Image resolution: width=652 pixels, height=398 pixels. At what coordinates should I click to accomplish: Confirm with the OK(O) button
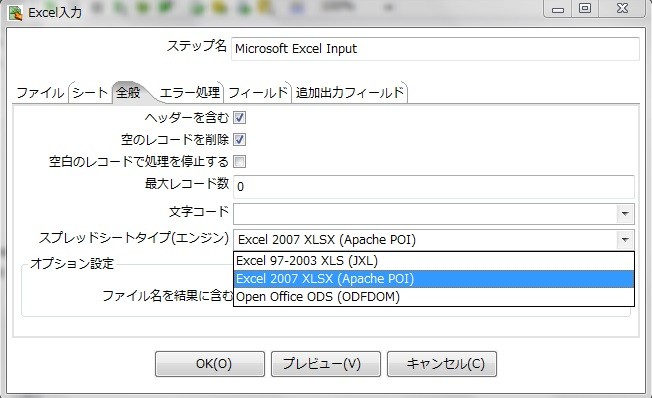pyautogui.click(x=210, y=364)
